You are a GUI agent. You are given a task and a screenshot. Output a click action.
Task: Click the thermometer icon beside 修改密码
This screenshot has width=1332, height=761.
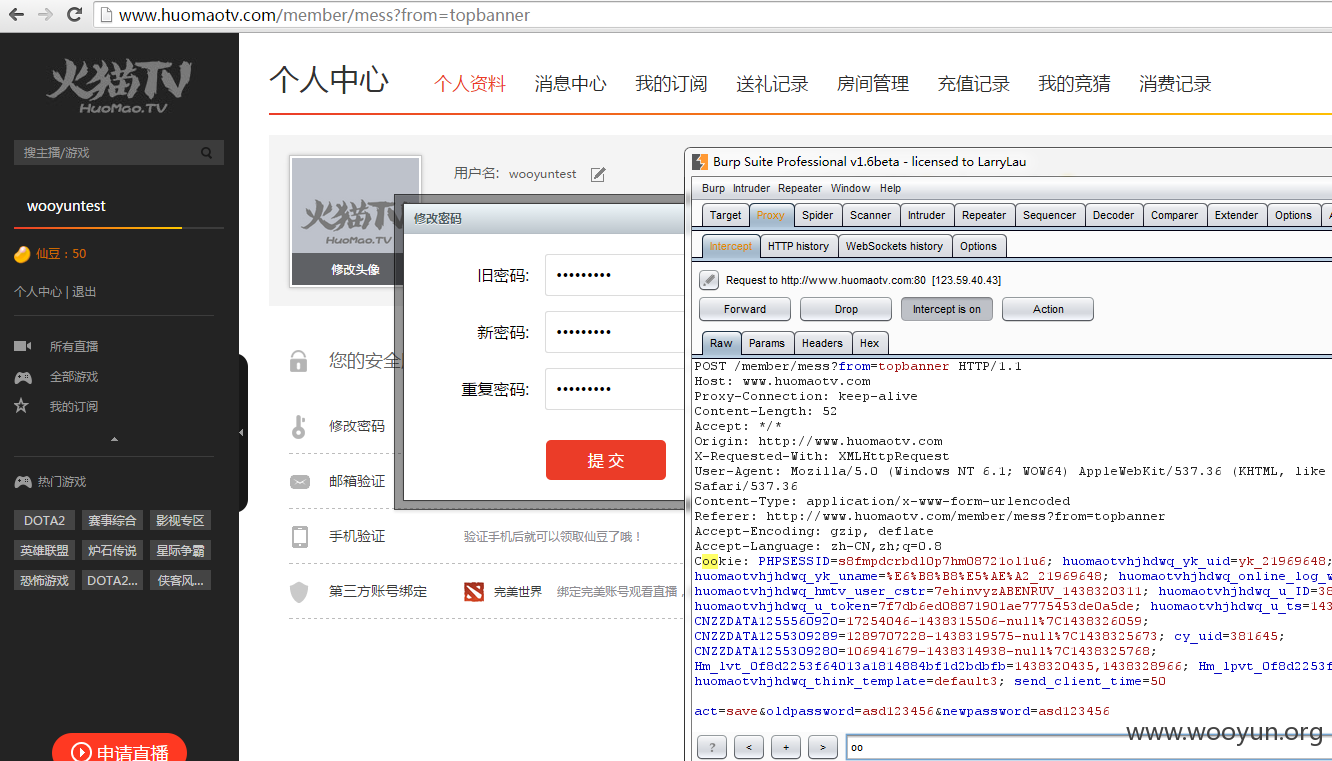click(x=299, y=426)
